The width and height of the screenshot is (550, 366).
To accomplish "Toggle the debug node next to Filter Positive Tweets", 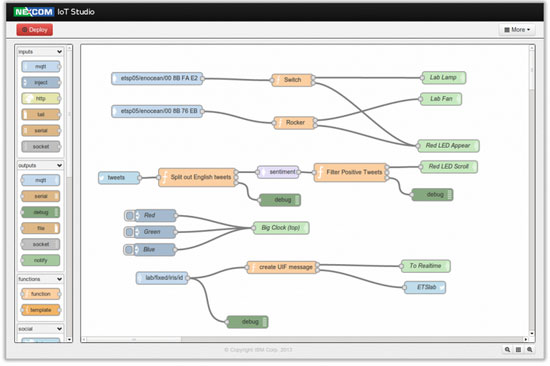I will (x=450, y=194).
